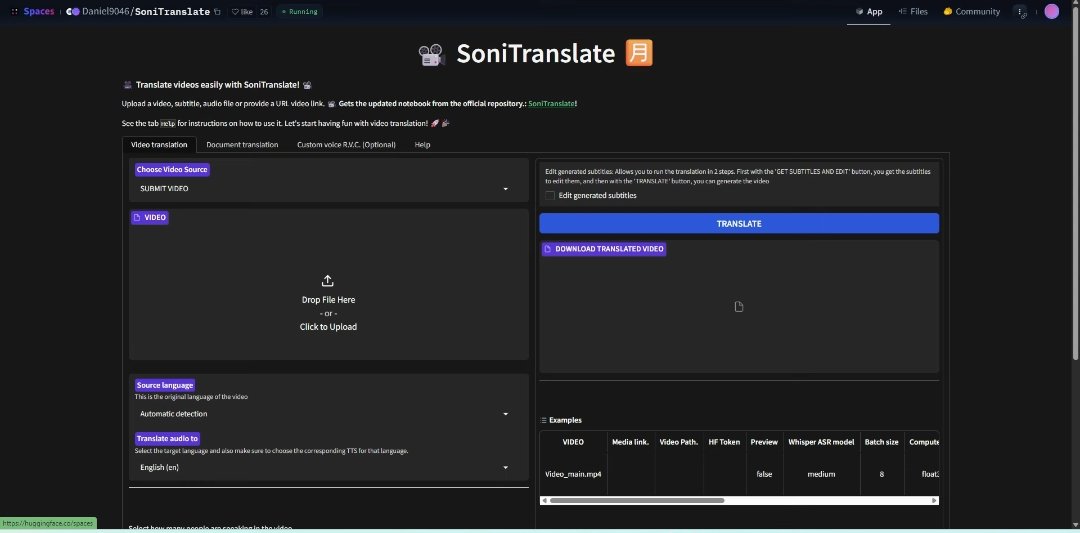Switch to the App tab

click(869, 12)
